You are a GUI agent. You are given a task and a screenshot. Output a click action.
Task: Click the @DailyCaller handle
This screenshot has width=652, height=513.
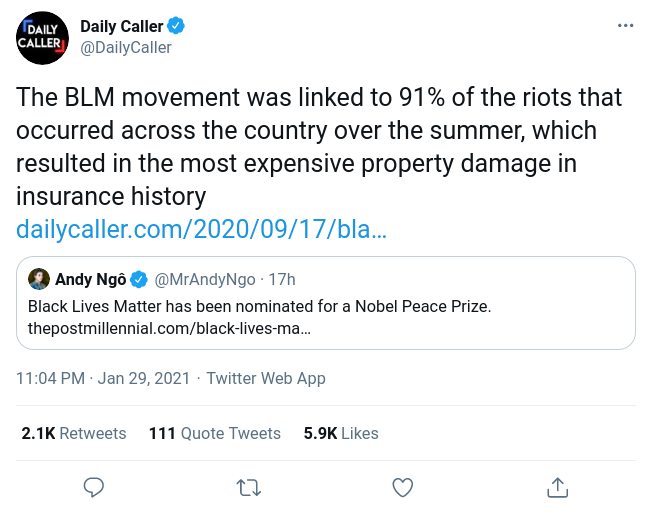126,47
